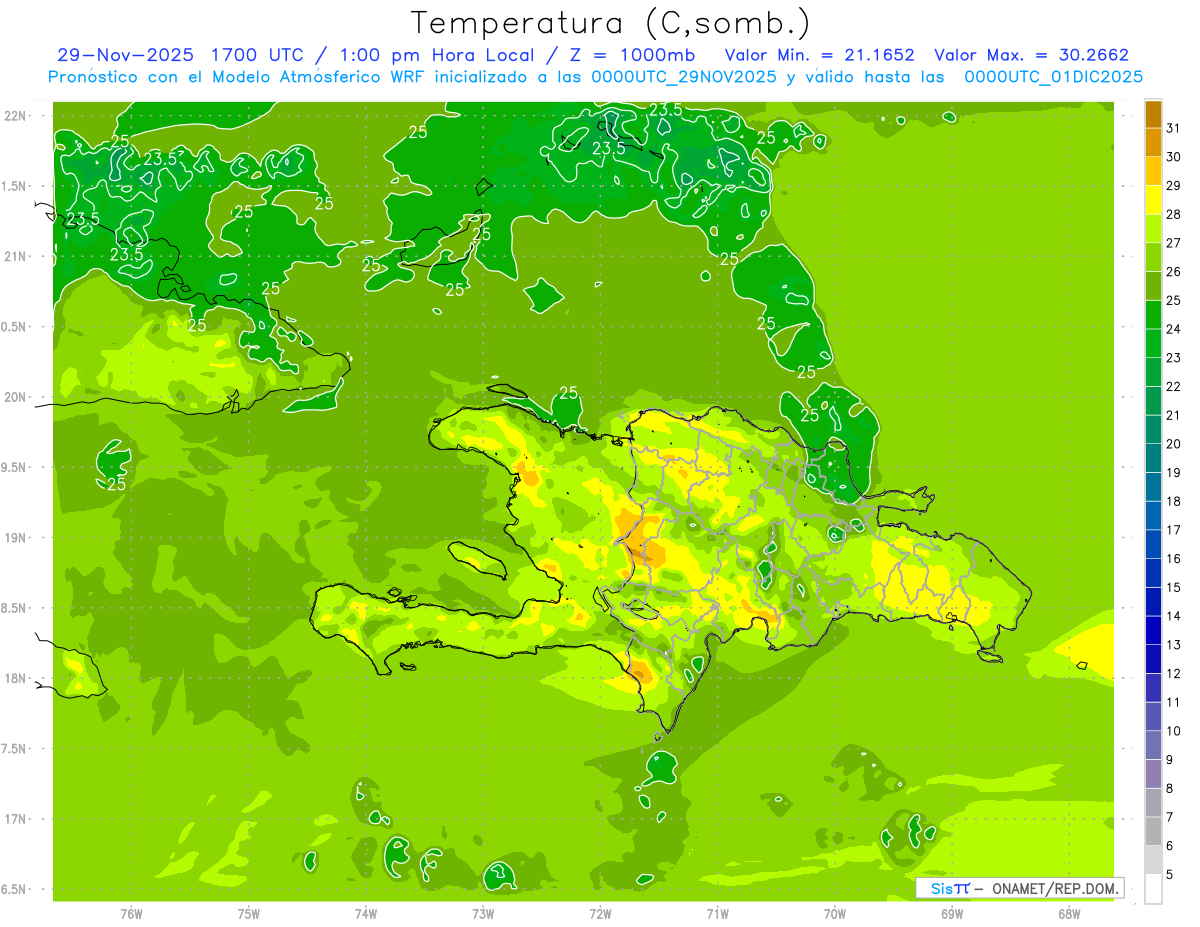The width and height of the screenshot is (1200, 927).
Task: Pick the gray swatch between 6 and 7
Action: click(1153, 832)
